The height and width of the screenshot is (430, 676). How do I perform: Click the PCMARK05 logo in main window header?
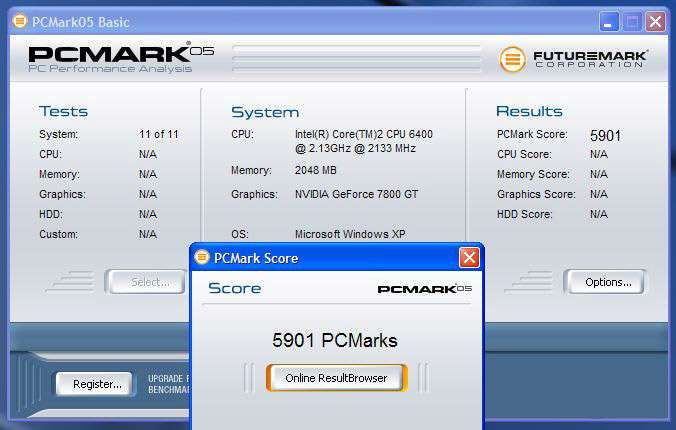pos(121,53)
